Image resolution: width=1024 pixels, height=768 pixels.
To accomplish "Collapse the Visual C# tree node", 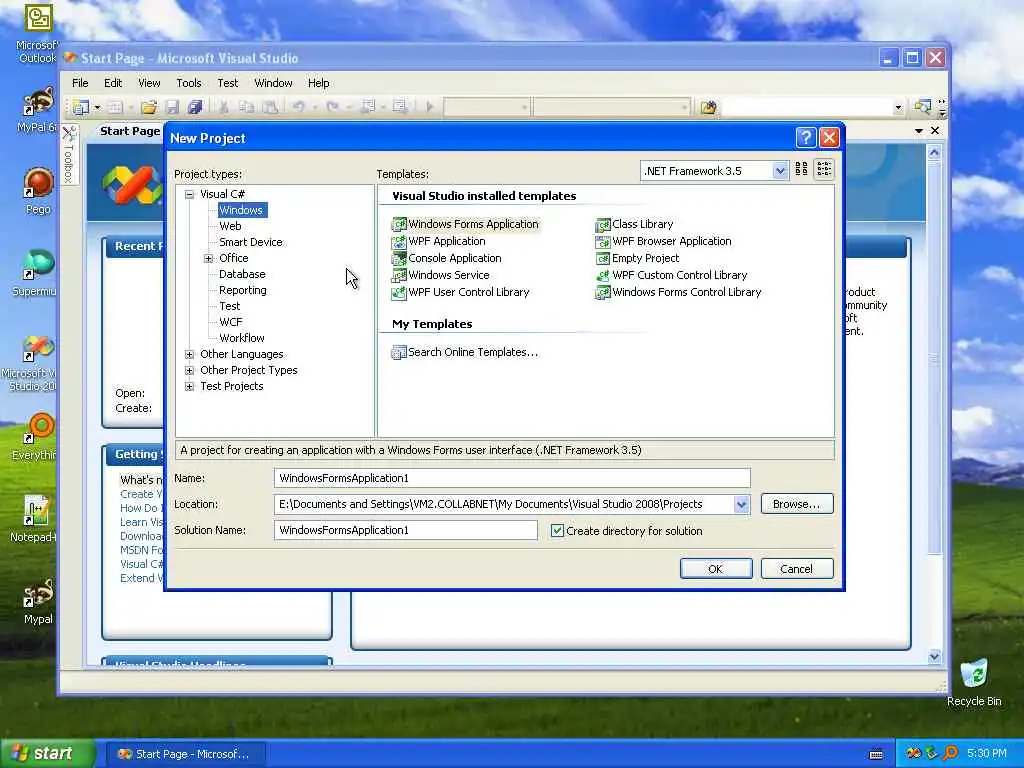I will point(189,194).
